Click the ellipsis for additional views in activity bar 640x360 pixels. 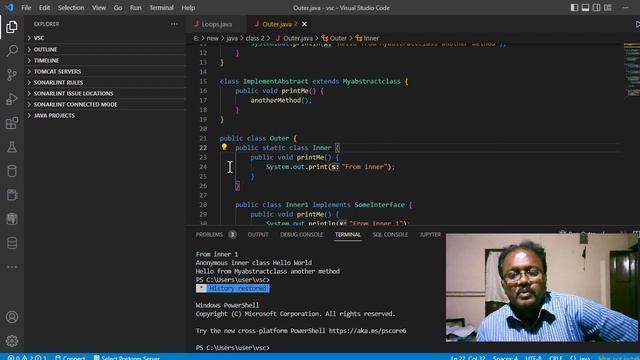(12, 267)
